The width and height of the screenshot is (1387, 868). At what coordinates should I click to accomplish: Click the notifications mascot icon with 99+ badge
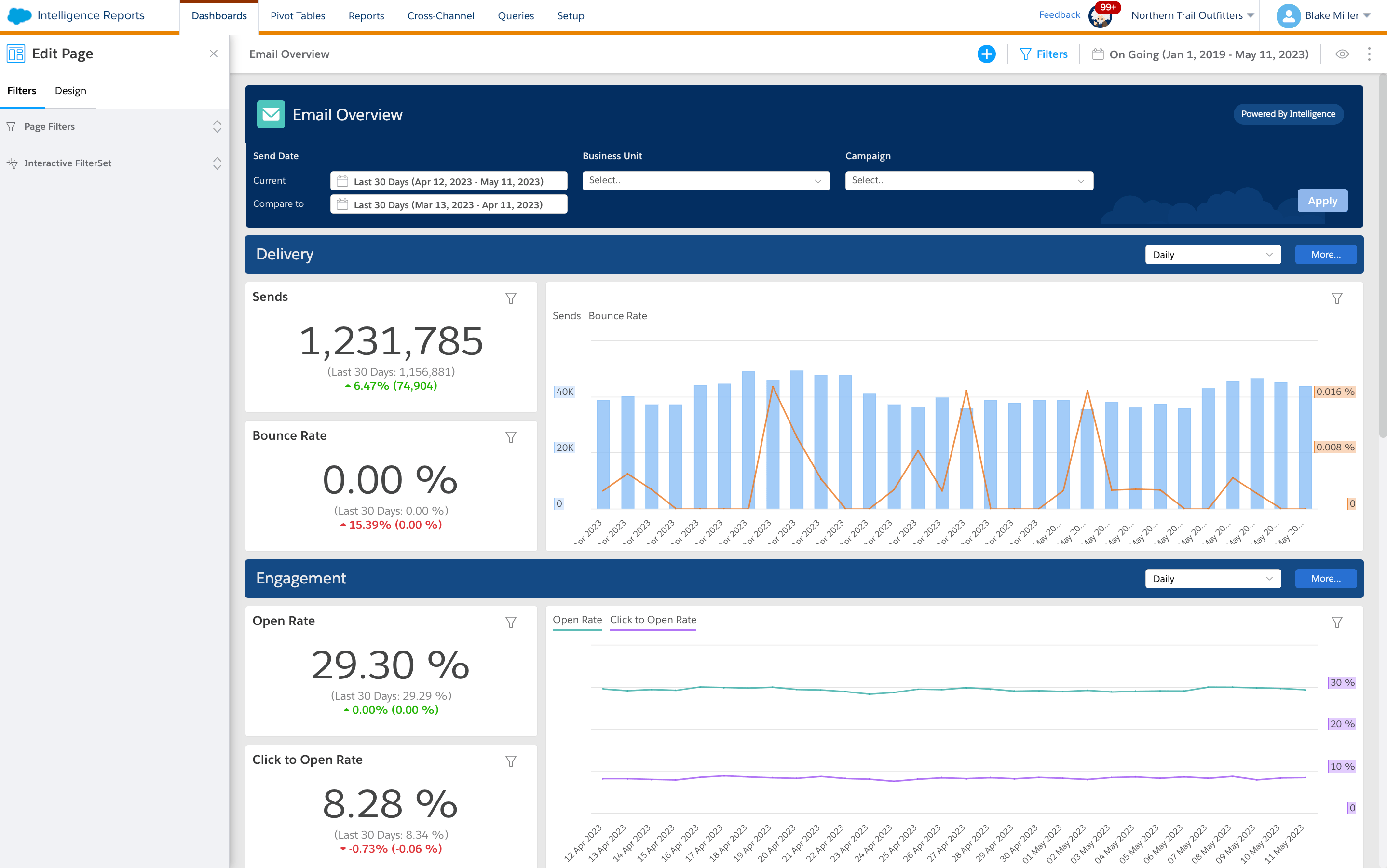tap(1100, 16)
